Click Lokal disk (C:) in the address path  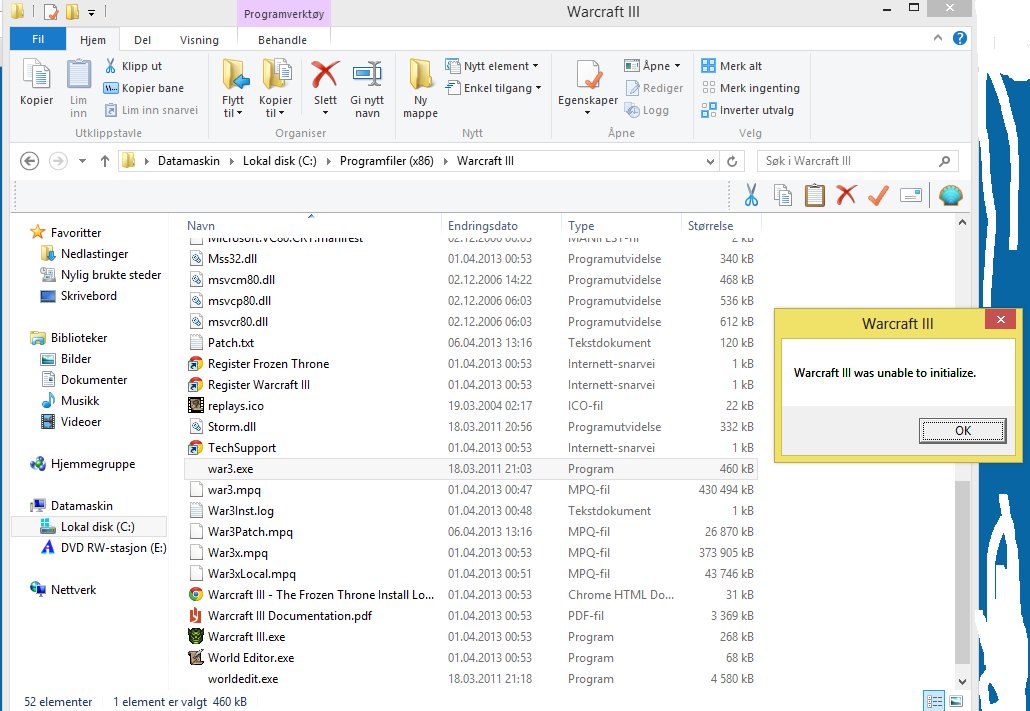(280, 161)
